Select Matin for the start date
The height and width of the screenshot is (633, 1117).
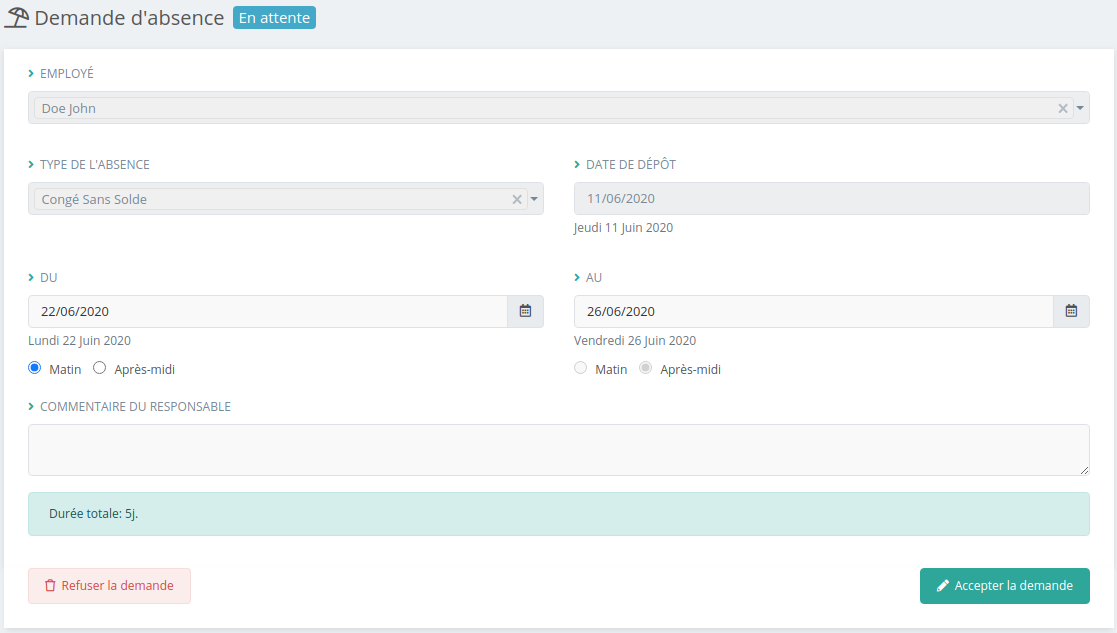(35, 368)
